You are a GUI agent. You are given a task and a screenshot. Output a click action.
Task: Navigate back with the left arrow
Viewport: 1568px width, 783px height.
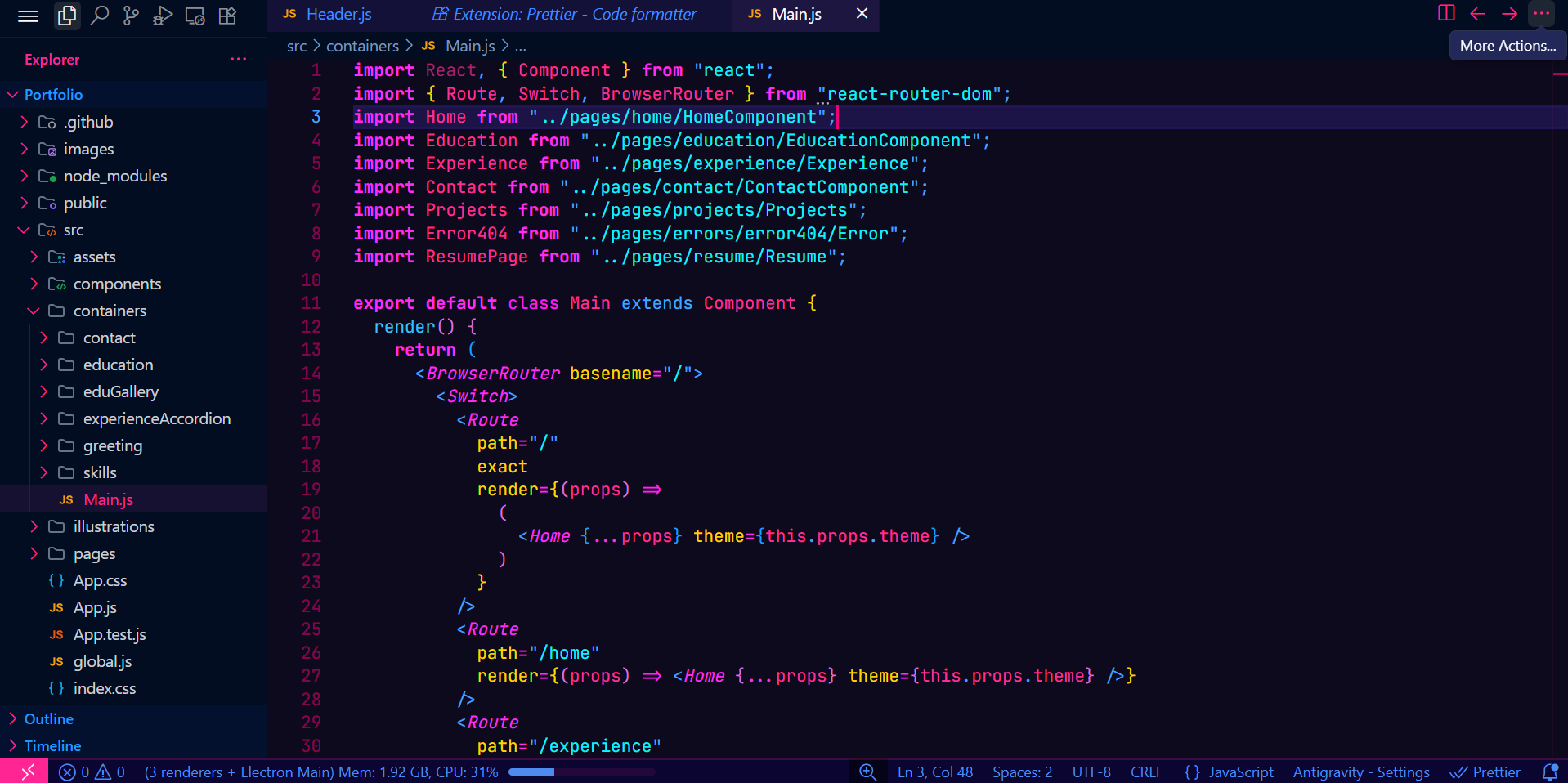coord(1477,13)
